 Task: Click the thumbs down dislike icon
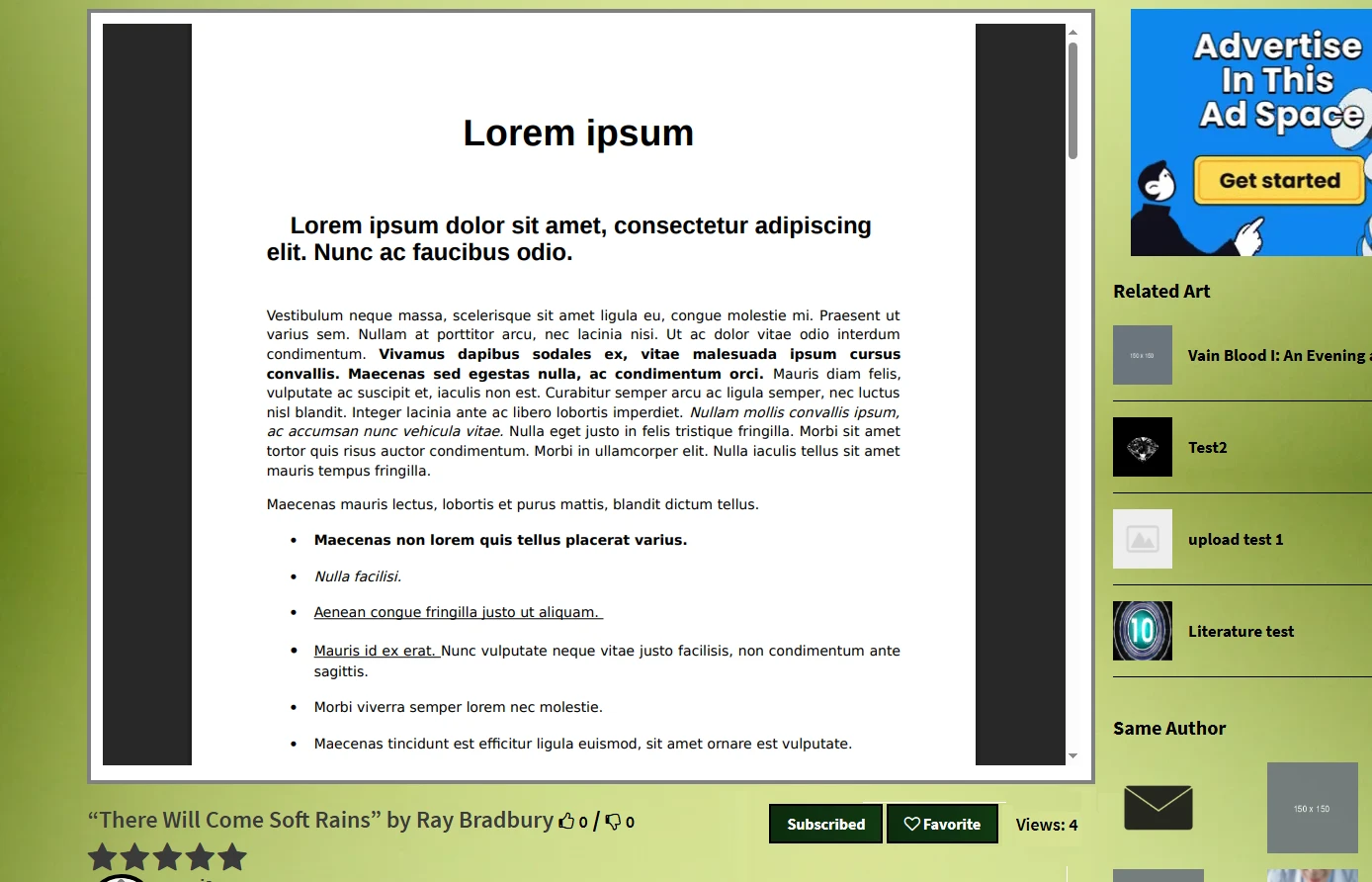tap(613, 822)
